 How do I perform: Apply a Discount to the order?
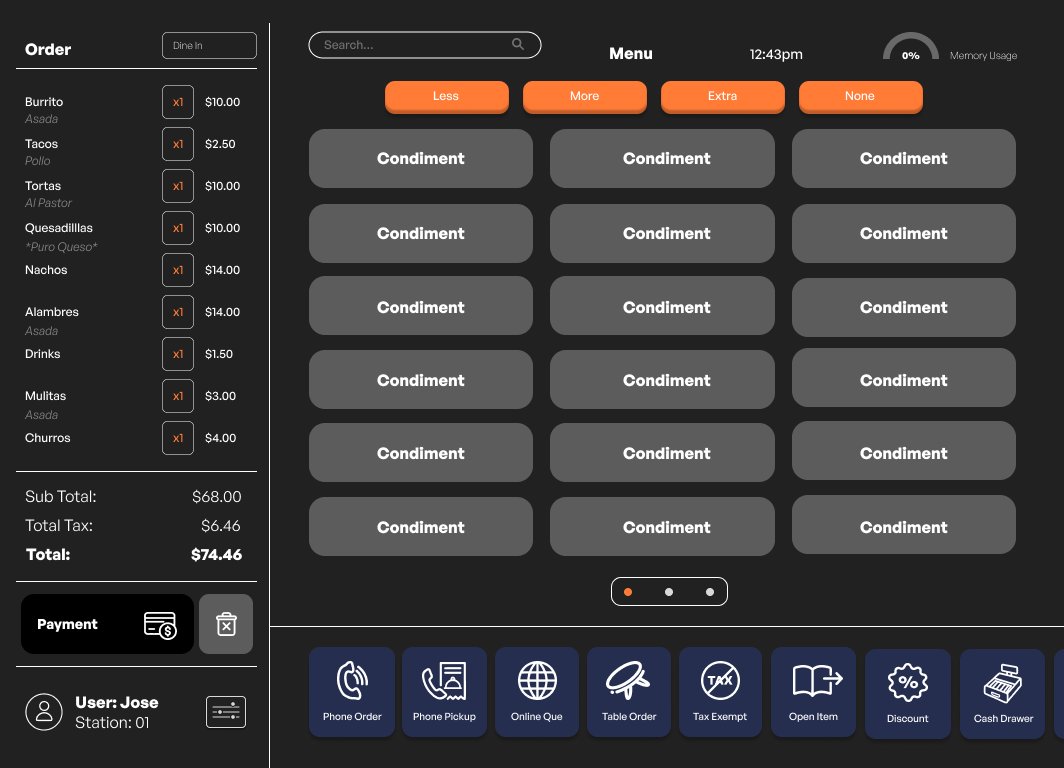pyautogui.click(x=907, y=694)
